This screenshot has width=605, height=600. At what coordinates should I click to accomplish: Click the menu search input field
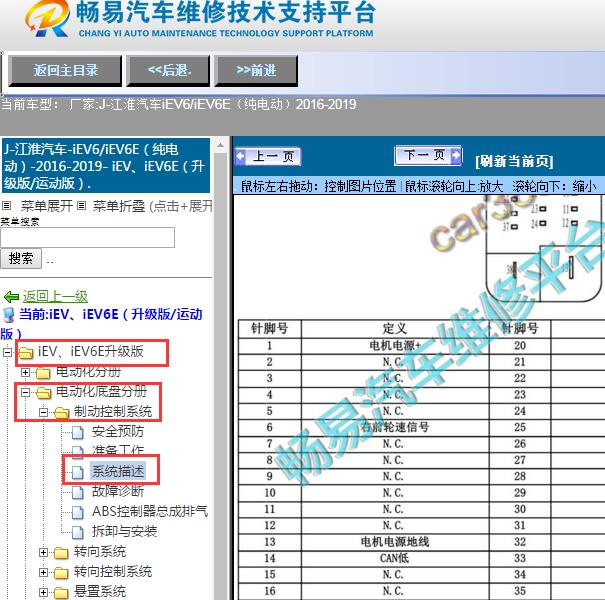88,237
